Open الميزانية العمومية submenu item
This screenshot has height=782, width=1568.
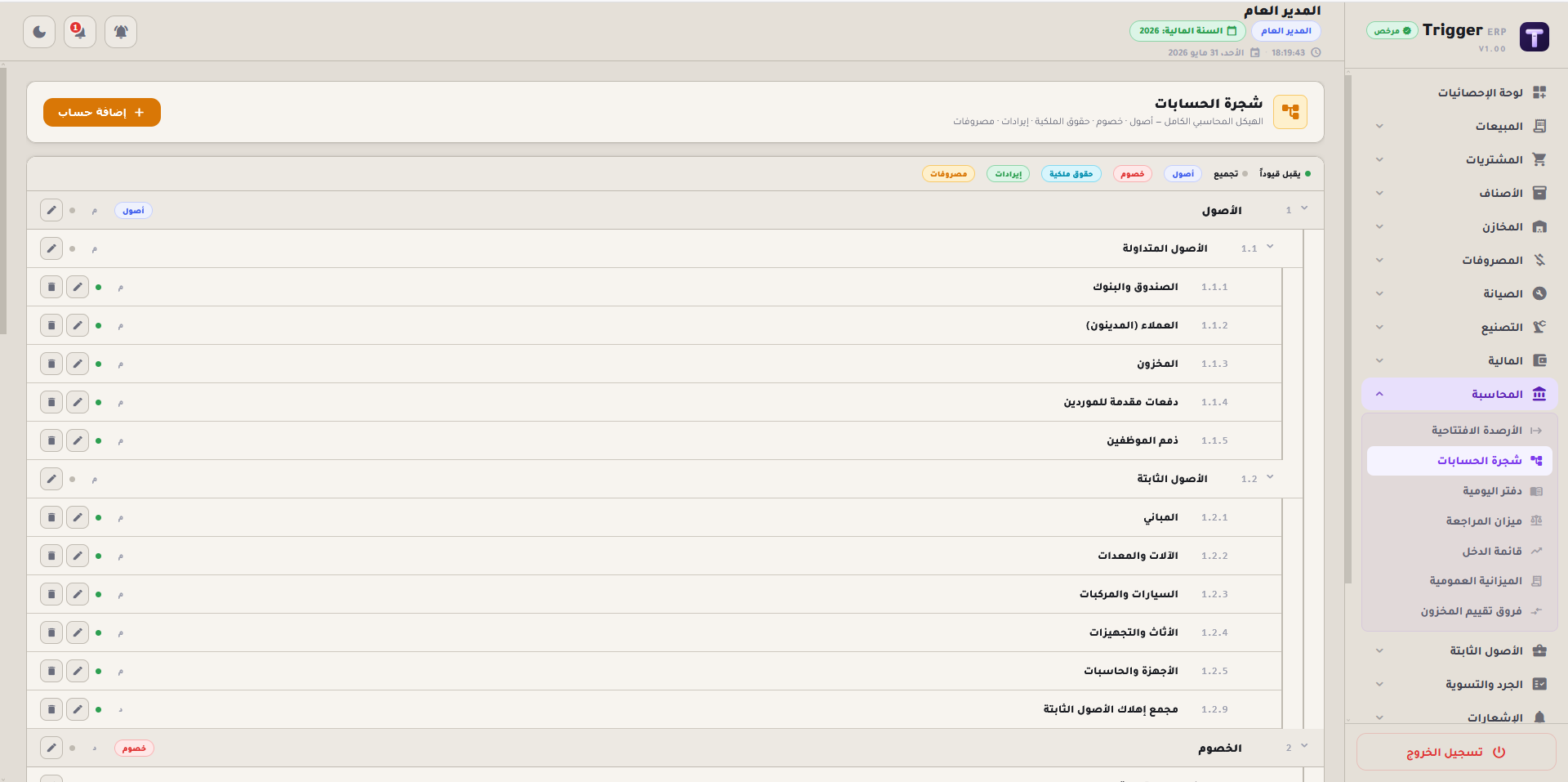[x=1459, y=581]
